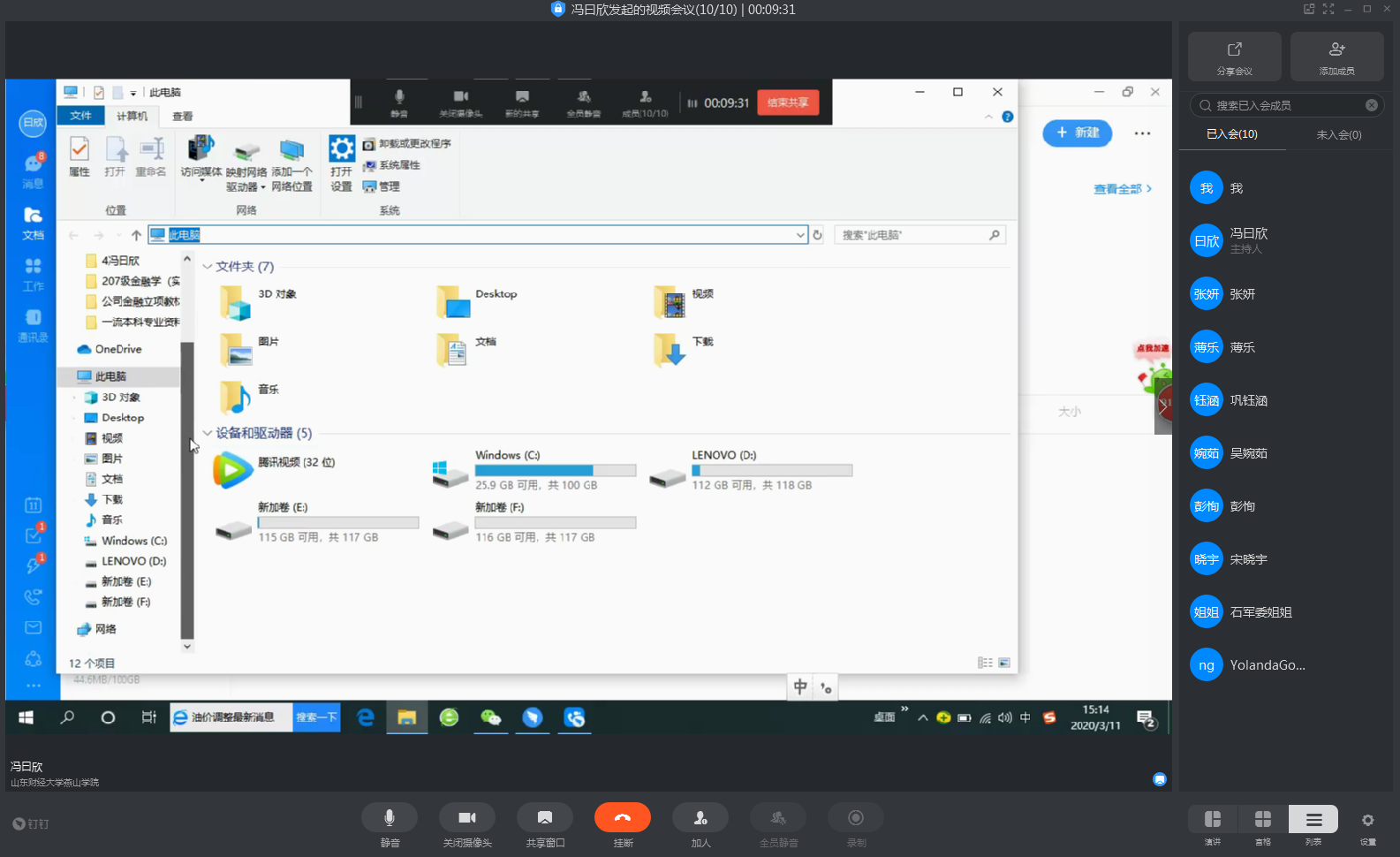
Task: Switch to 演讲 speaker layout view
Action: click(x=1213, y=820)
